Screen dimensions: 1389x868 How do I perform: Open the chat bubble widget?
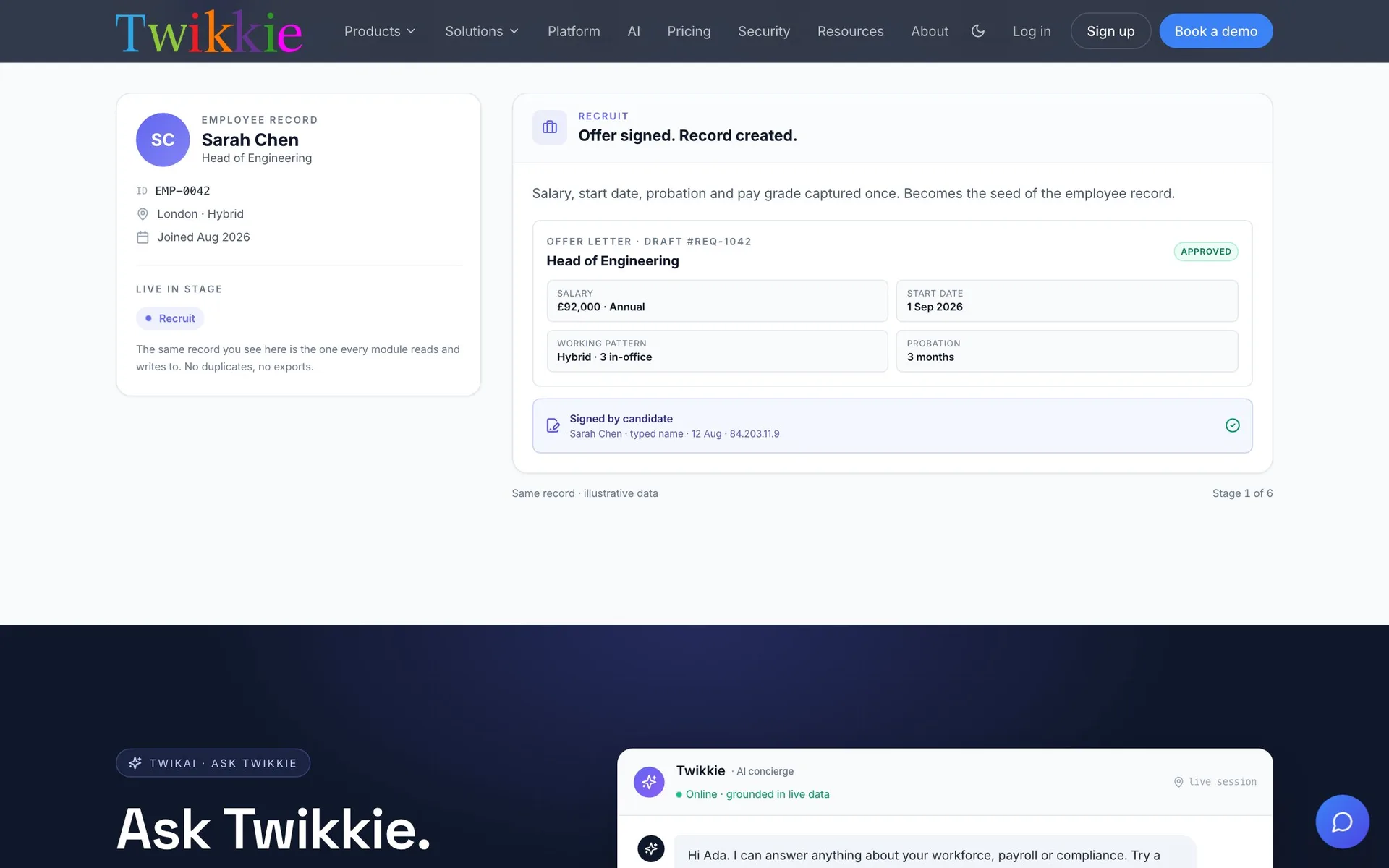pyautogui.click(x=1342, y=822)
